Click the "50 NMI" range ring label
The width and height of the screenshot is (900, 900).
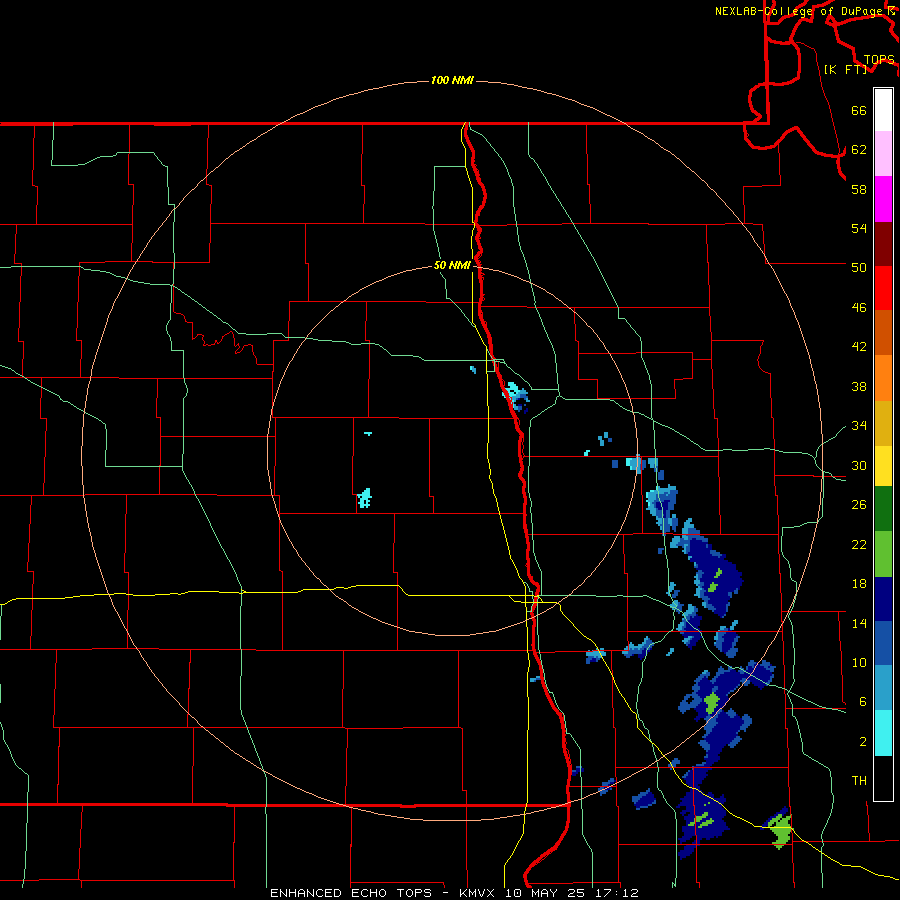(452, 265)
